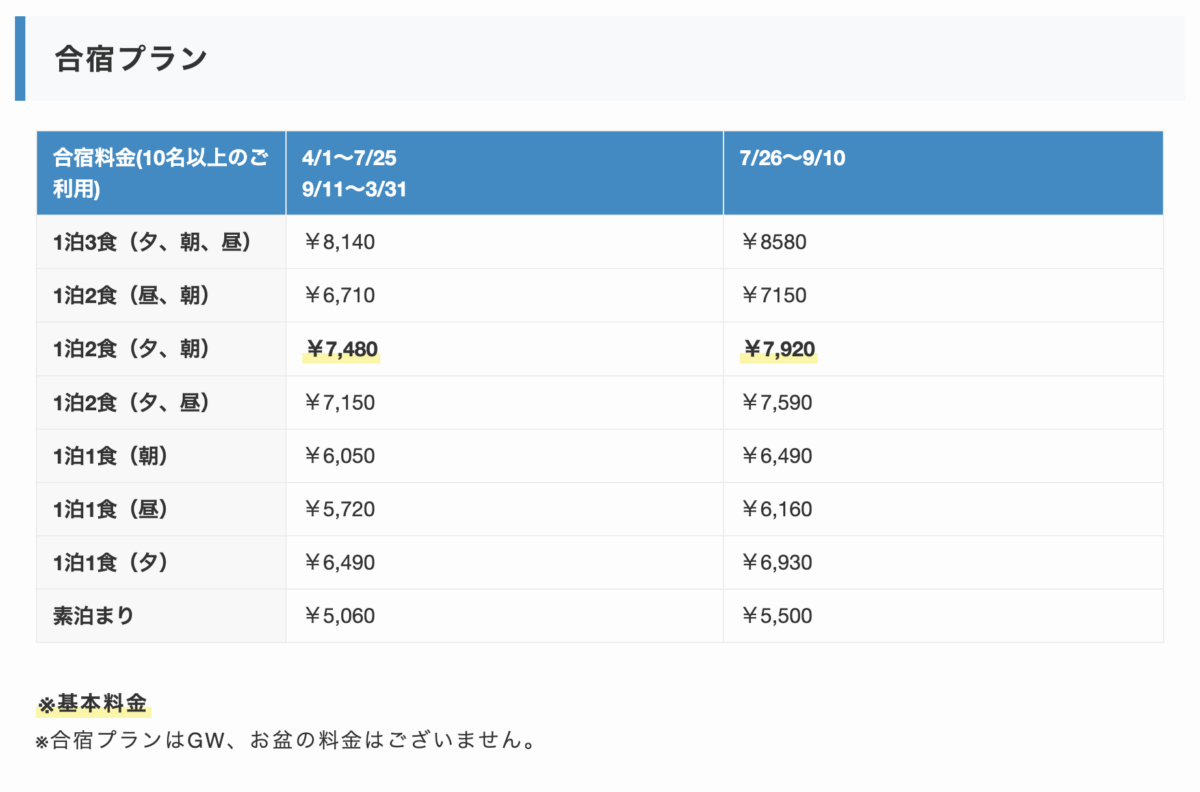
Task: Select the 1泊1食（夕） row label
Action: click(x=110, y=563)
